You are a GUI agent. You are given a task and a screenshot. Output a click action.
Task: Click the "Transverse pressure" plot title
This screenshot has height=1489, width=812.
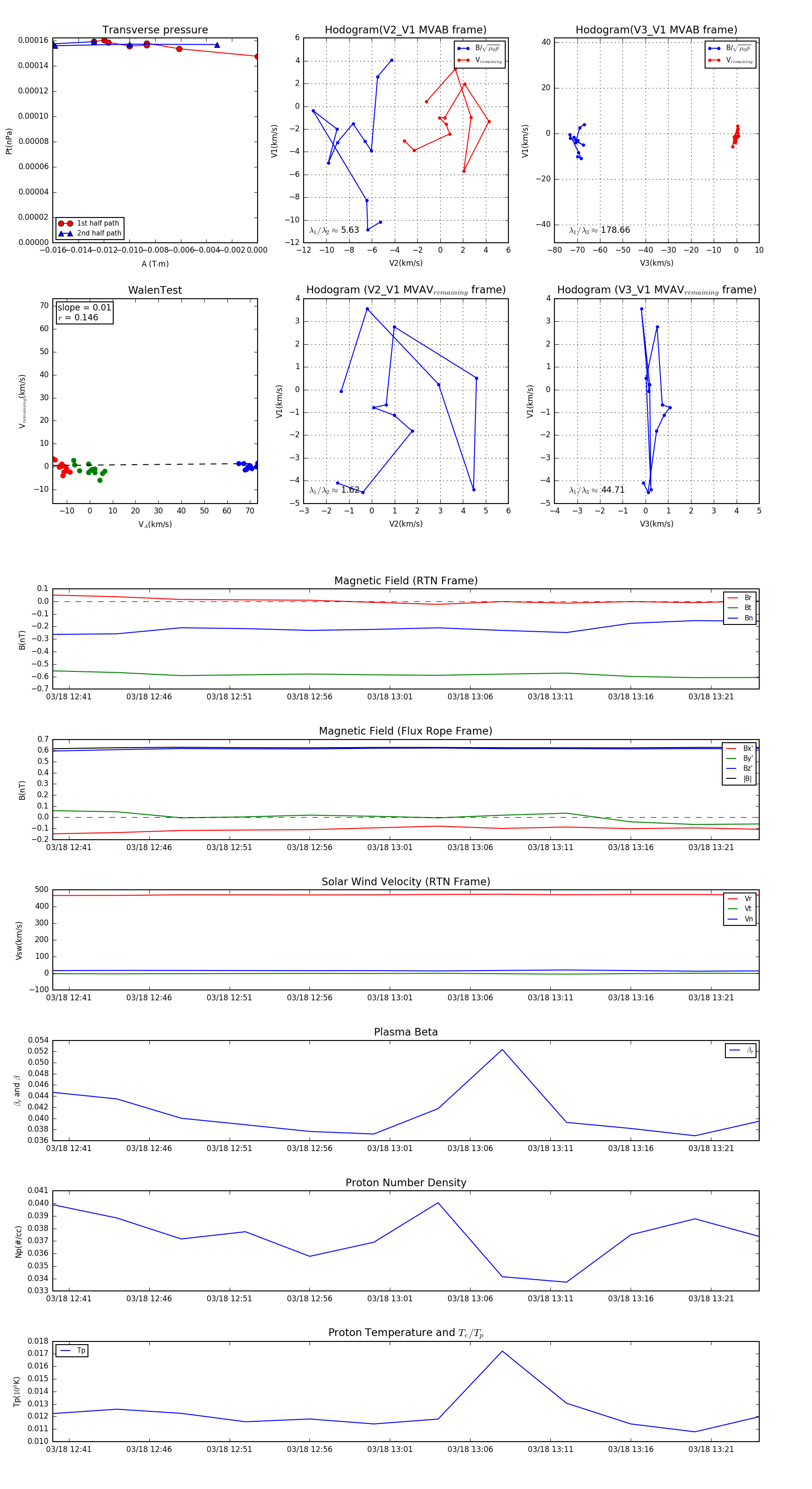(x=155, y=30)
